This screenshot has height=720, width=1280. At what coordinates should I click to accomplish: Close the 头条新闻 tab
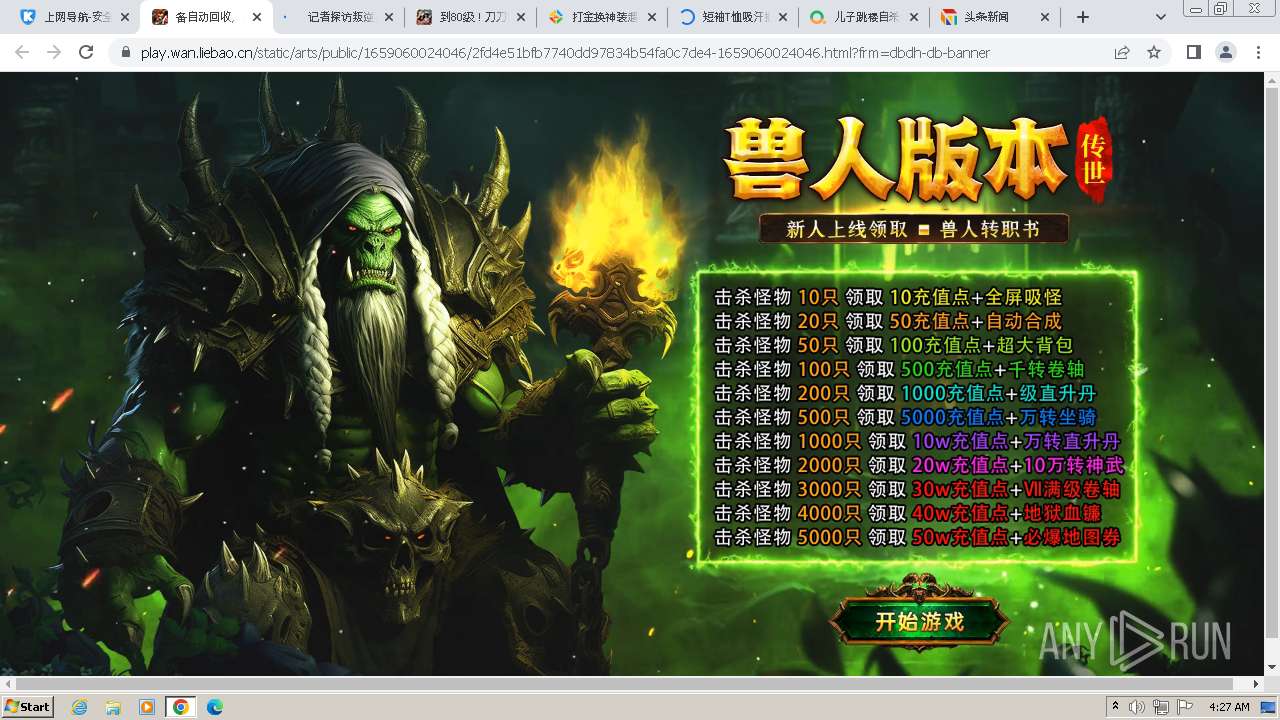1045,17
